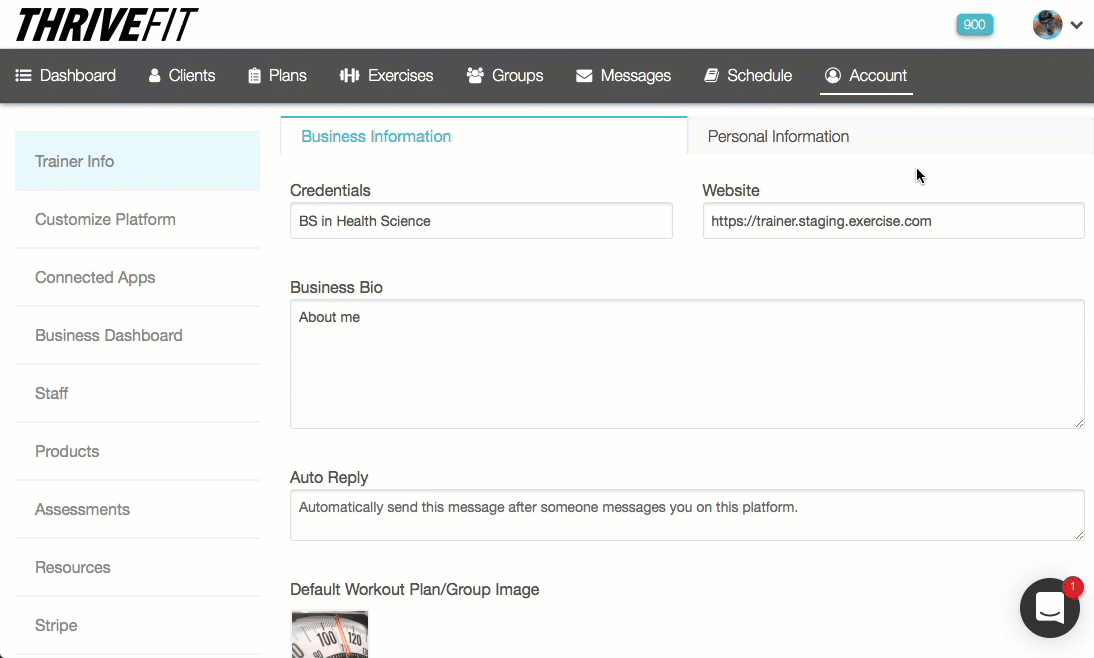Open the Staff section

pyautogui.click(x=137, y=393)
